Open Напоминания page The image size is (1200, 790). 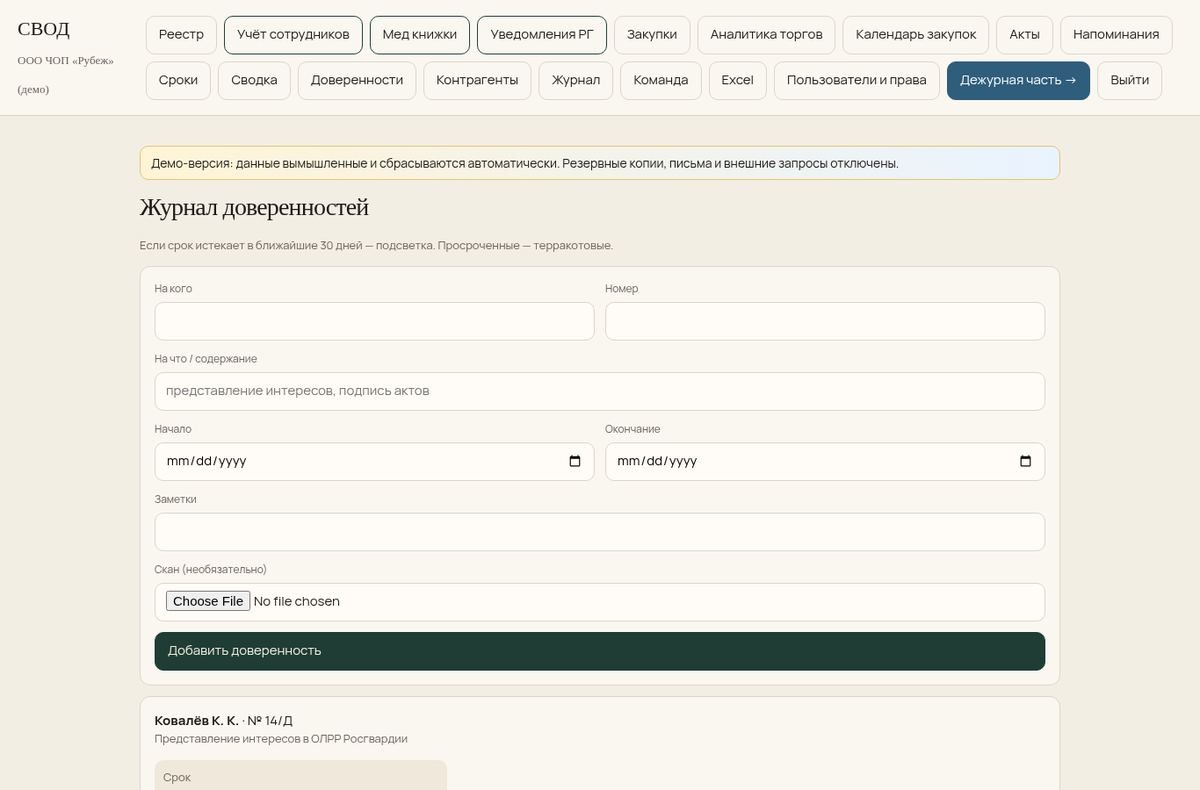(x=1116, y=34)
